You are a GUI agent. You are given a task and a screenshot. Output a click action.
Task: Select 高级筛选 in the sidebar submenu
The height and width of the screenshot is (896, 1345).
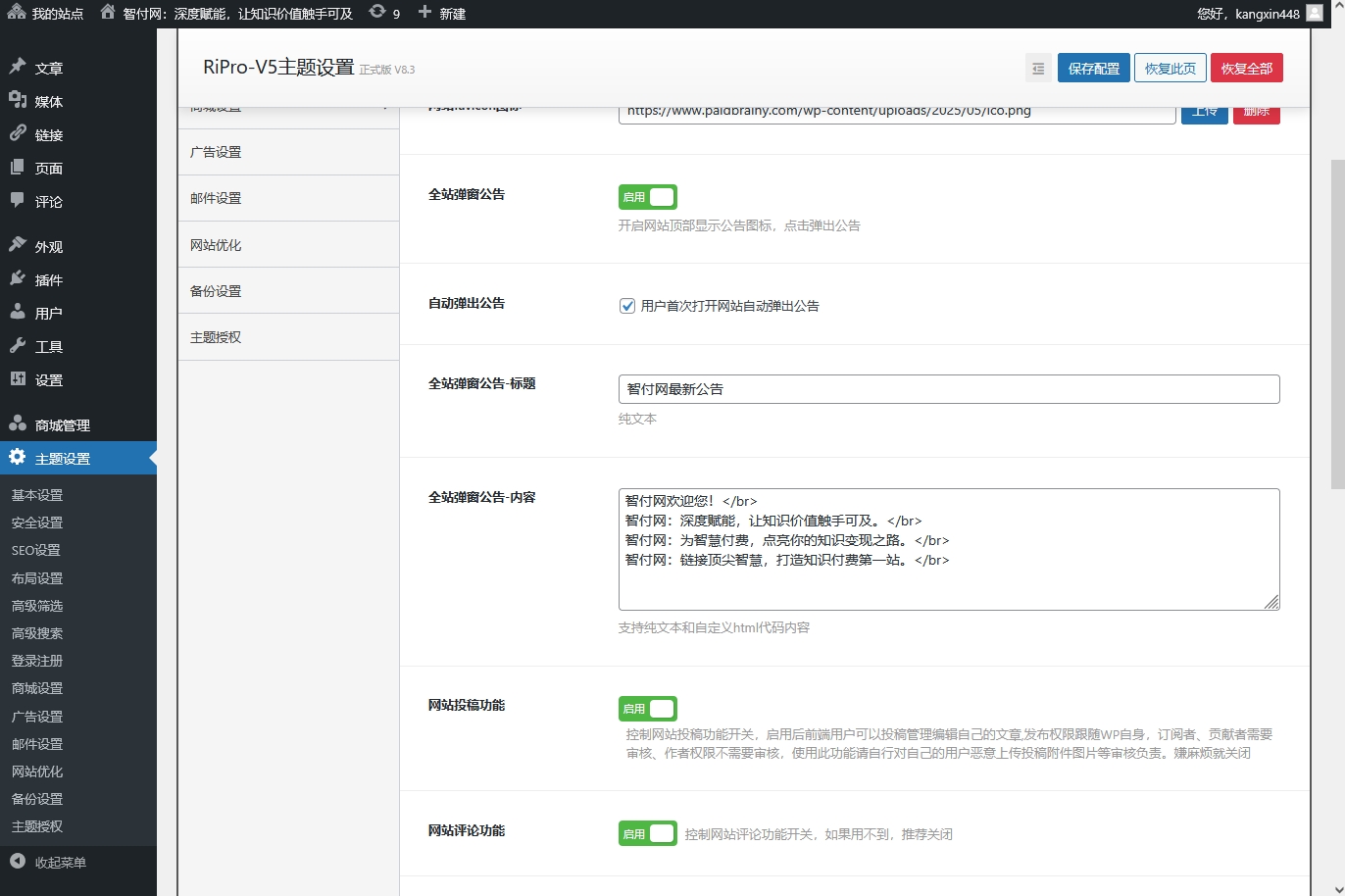click(x=37, y=606)
